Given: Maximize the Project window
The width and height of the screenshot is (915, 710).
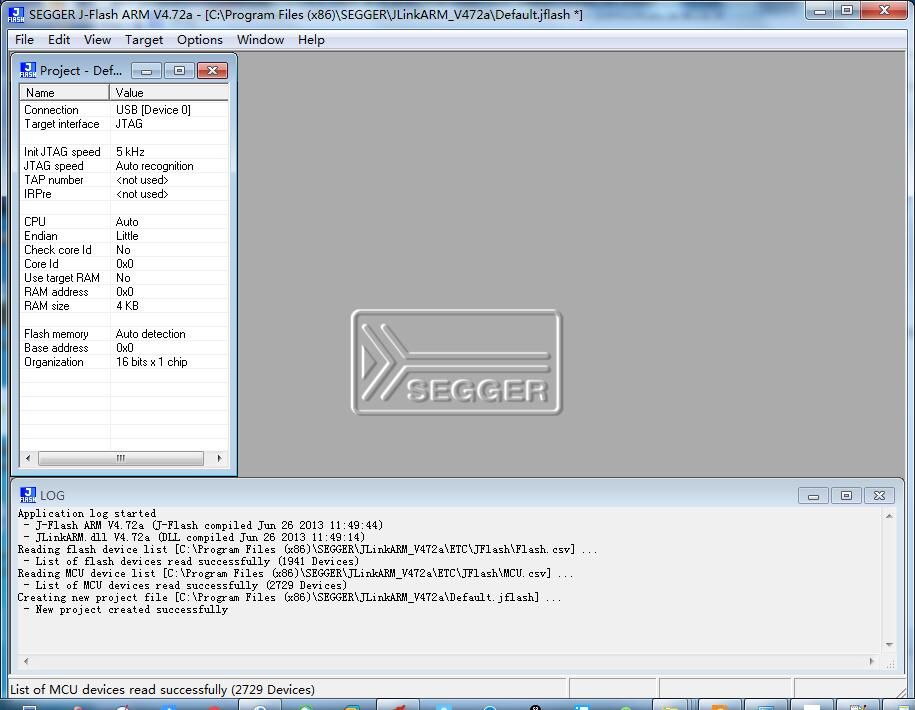Looking at the screenshot, I should (179, 71).
